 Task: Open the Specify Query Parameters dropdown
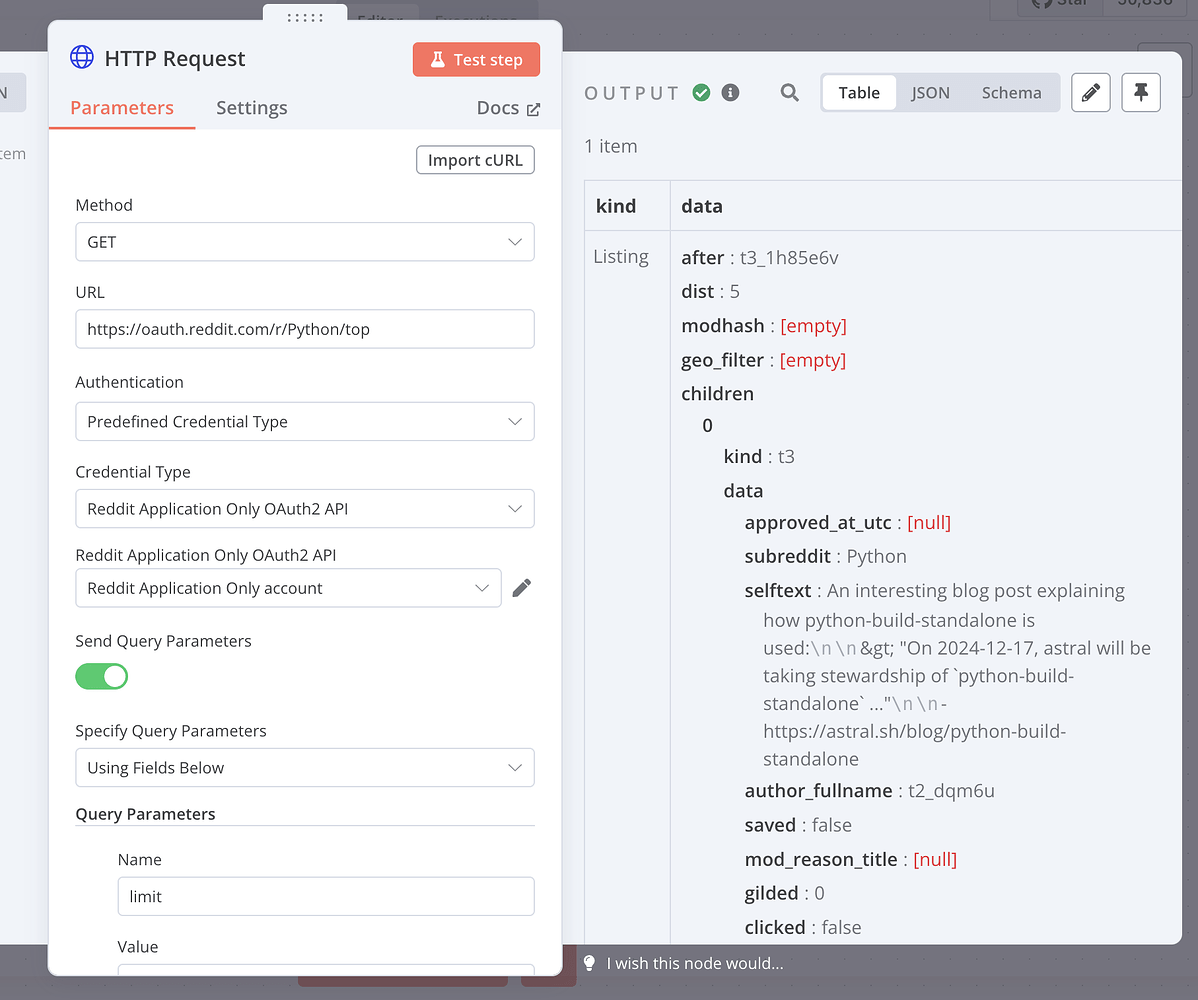(x=304, y=767)
